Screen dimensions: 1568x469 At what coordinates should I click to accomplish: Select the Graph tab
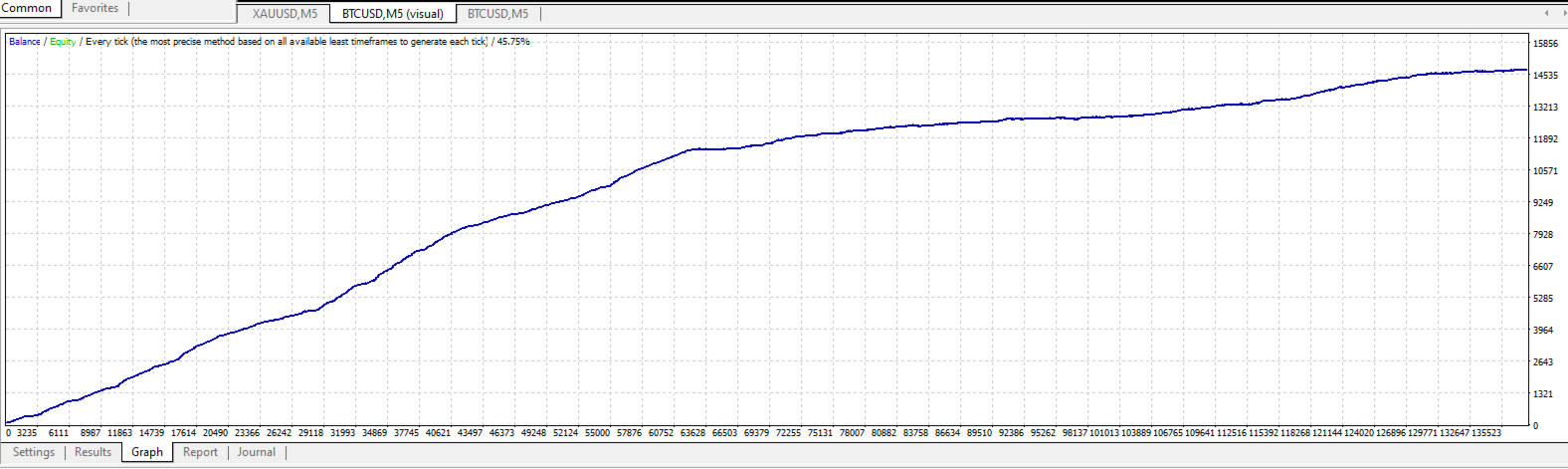147,452
